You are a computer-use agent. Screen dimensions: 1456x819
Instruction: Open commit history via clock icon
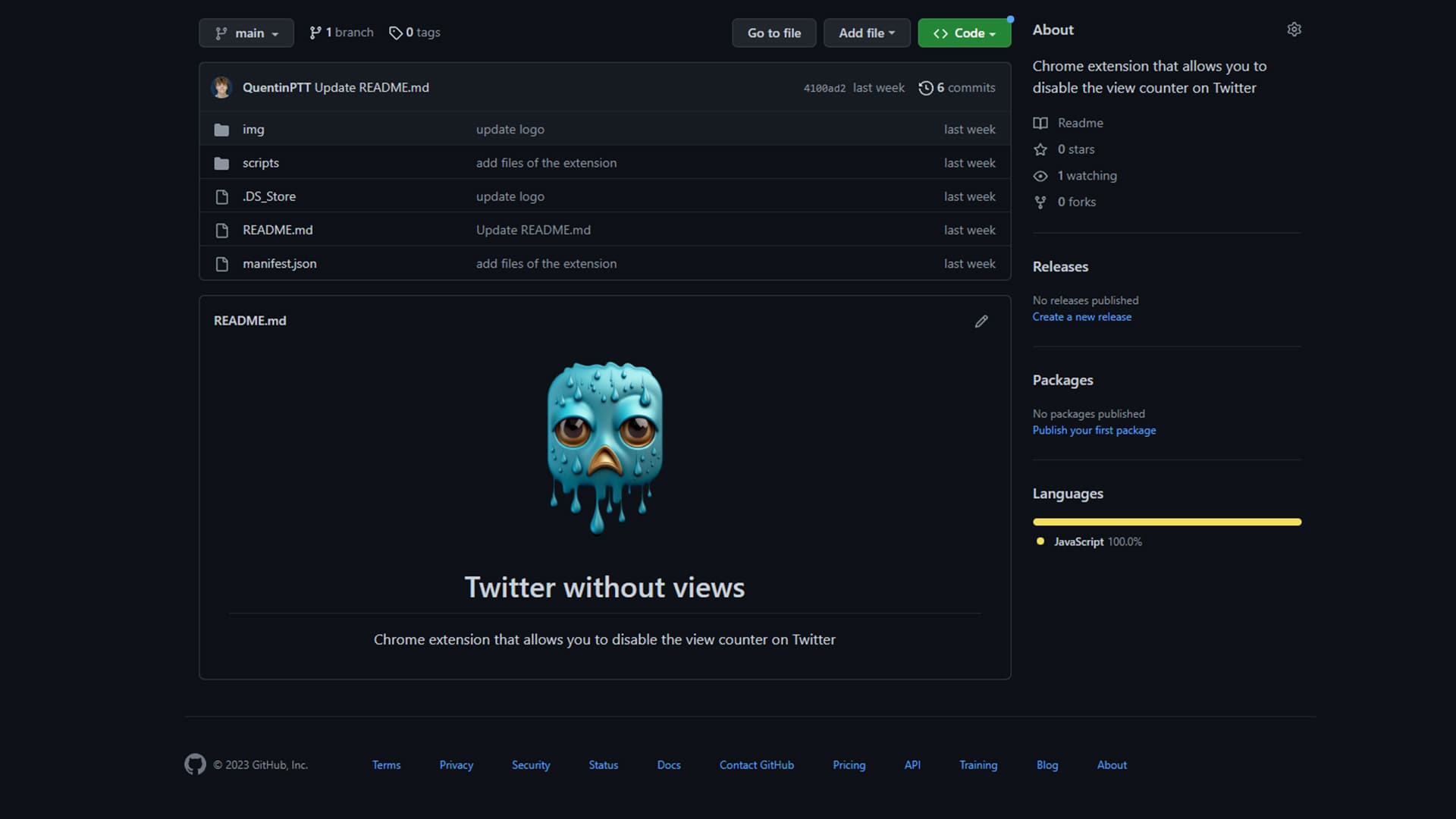927,87
